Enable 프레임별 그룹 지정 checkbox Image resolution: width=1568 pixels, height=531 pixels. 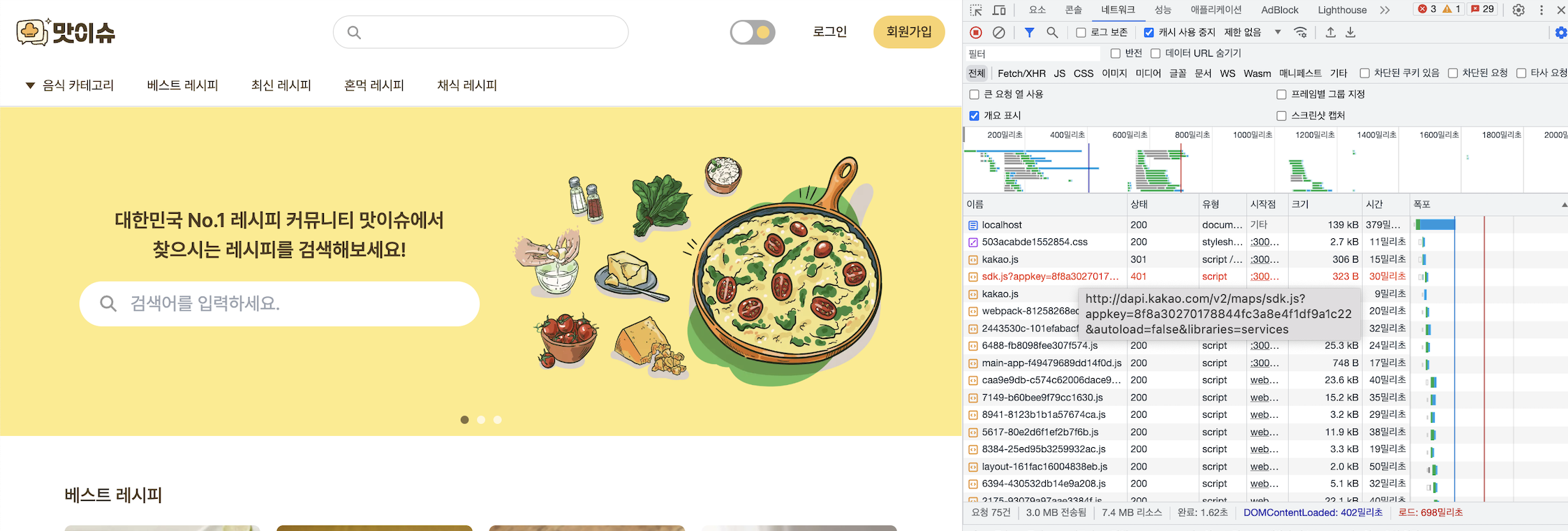click(x=1281, y=94)
